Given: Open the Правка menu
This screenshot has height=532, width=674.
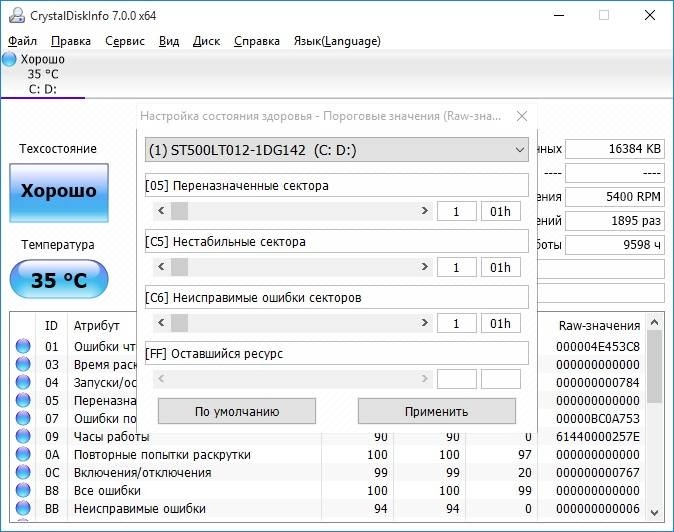Looking at the screenshot, I should tap(71, 41).
